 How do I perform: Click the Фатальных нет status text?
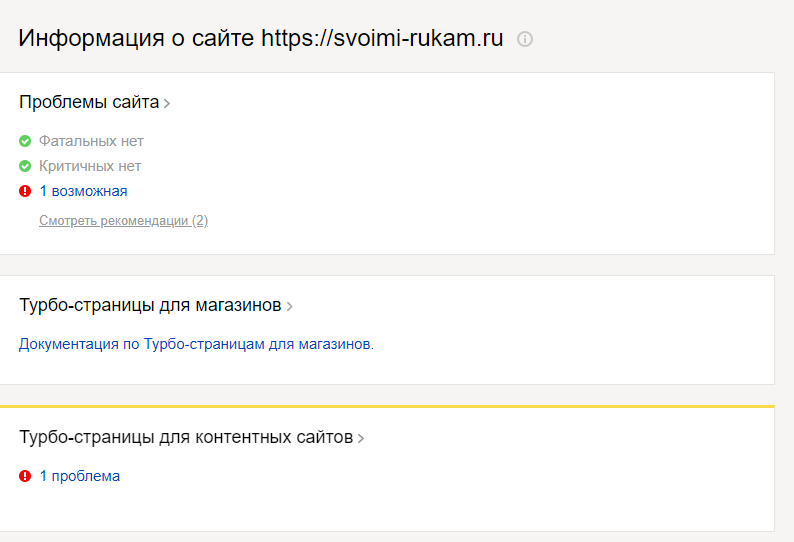pyautogui.click(x=91, y=141)
